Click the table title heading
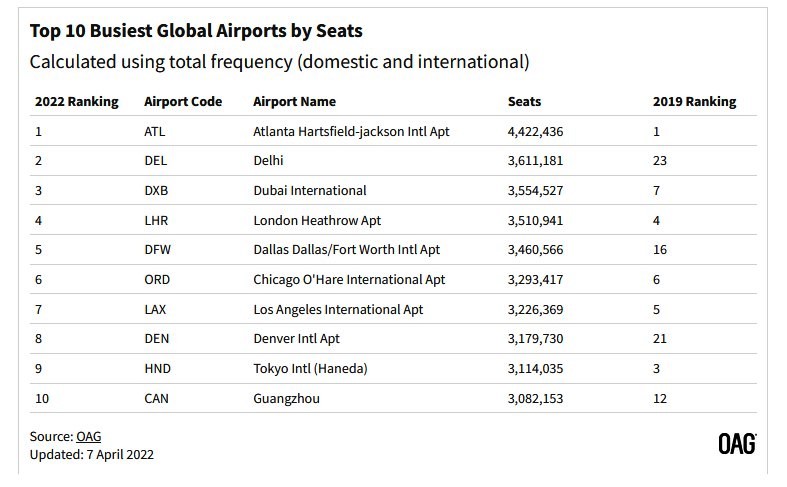This screenshot has height=487, width=787. [x=196, y=31]
